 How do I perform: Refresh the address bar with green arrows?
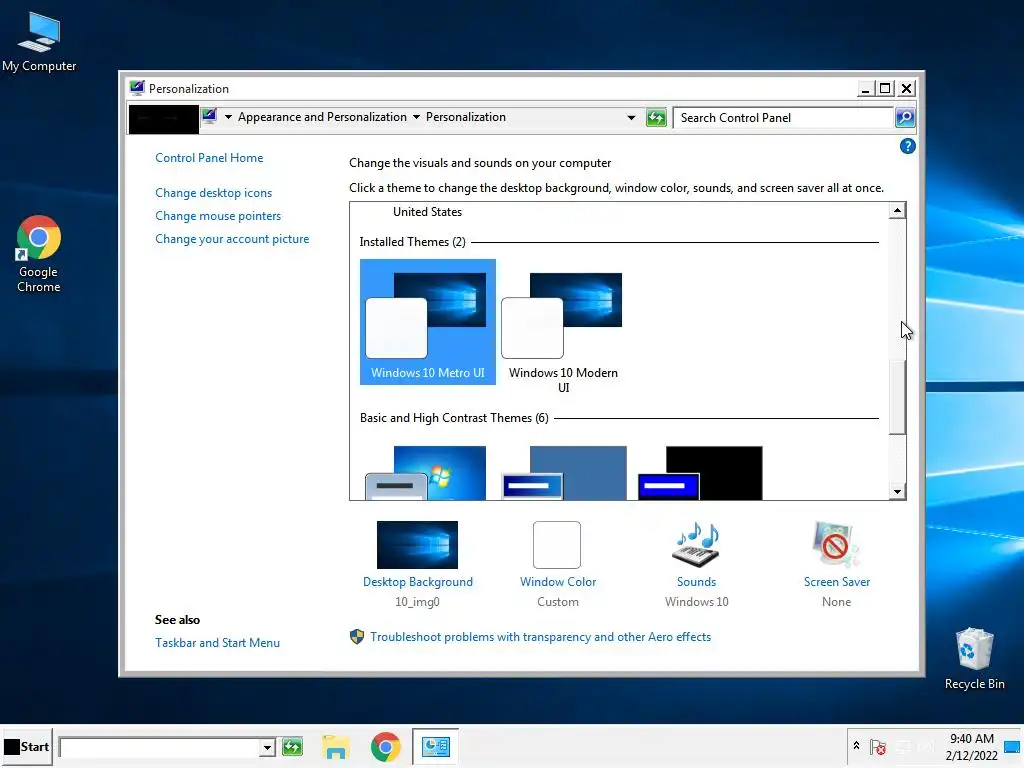coord(656,118)
